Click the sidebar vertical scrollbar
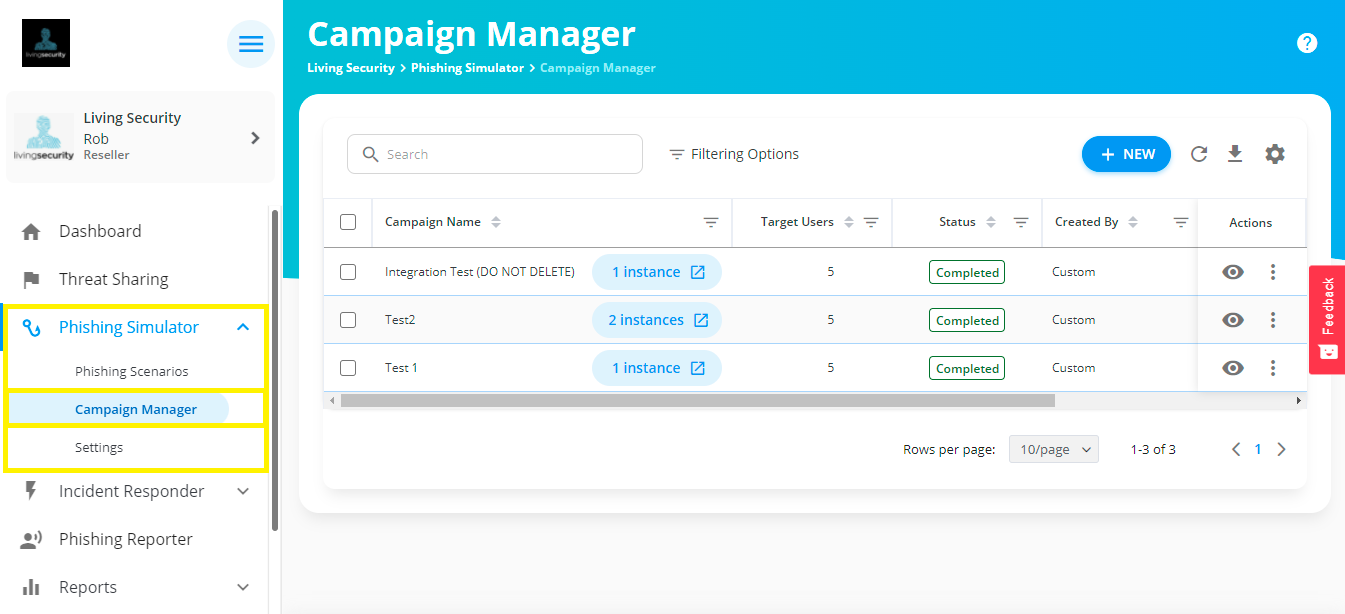The image size is (1345, 614). [275, 370]
